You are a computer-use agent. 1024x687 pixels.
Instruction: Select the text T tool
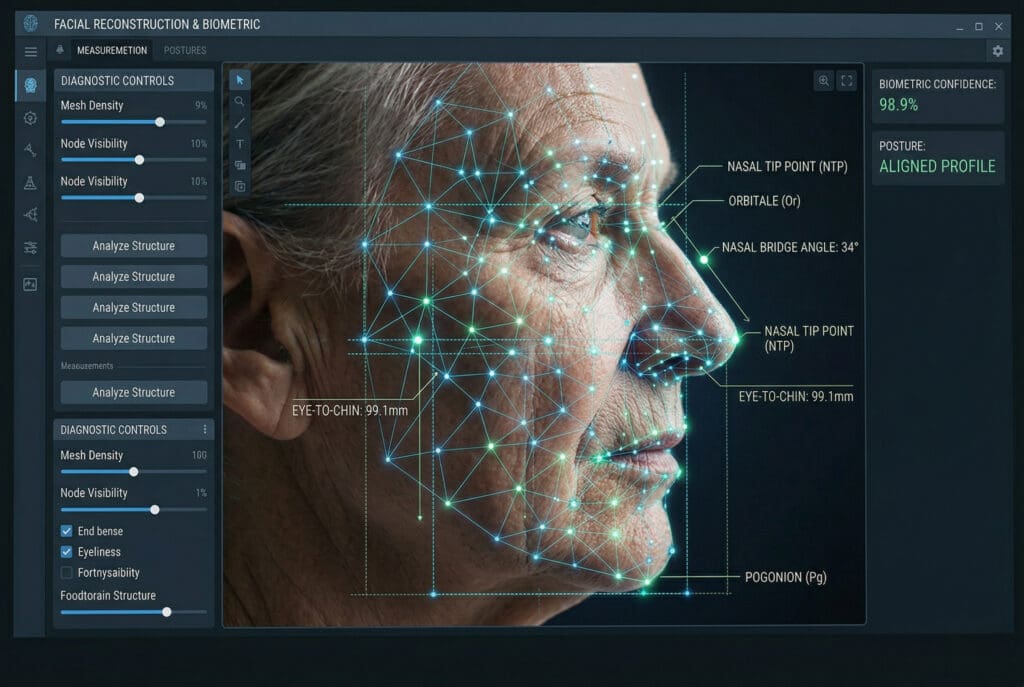point(240,144)
